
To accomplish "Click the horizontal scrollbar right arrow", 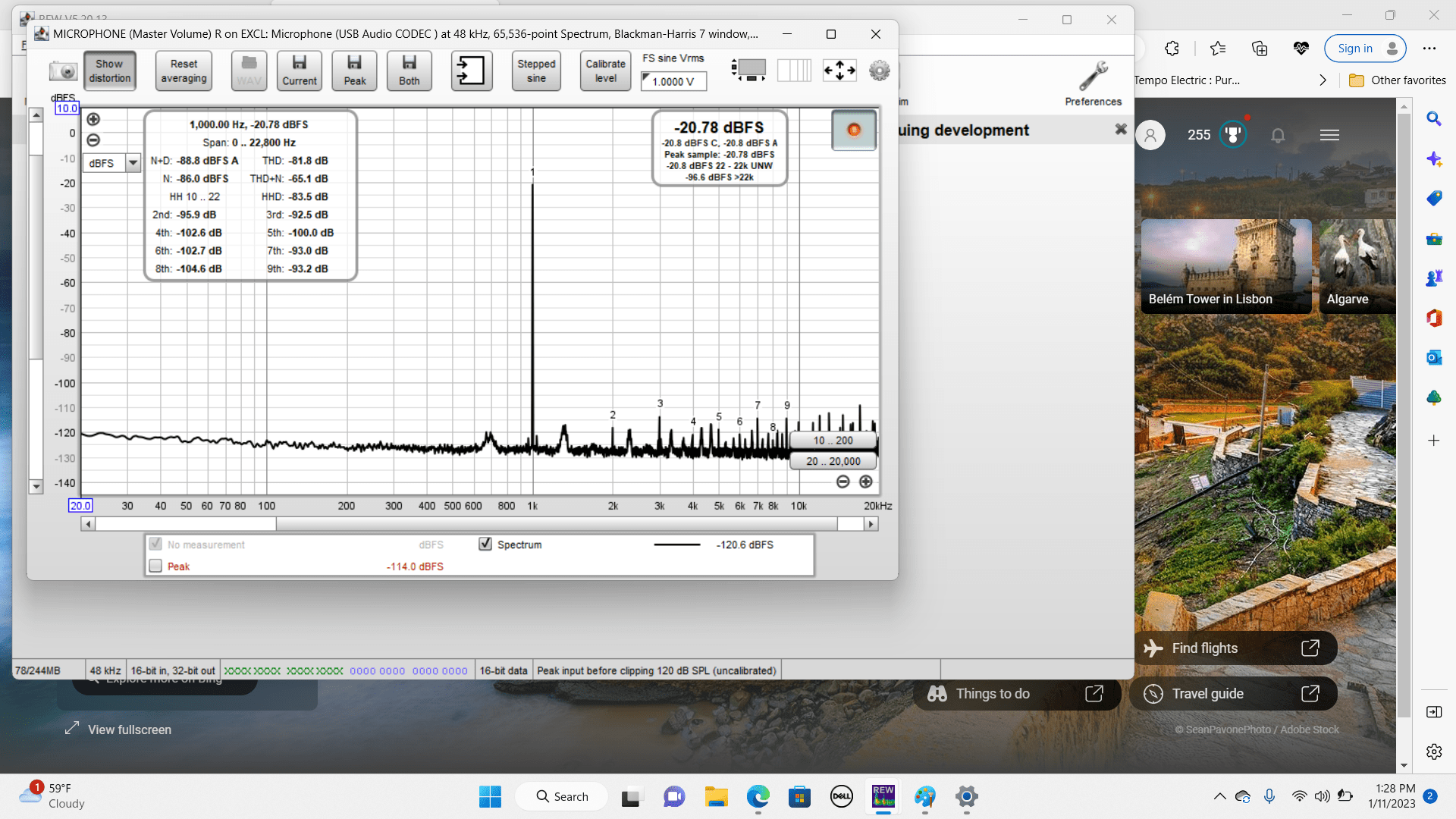I will coord(871,524).
